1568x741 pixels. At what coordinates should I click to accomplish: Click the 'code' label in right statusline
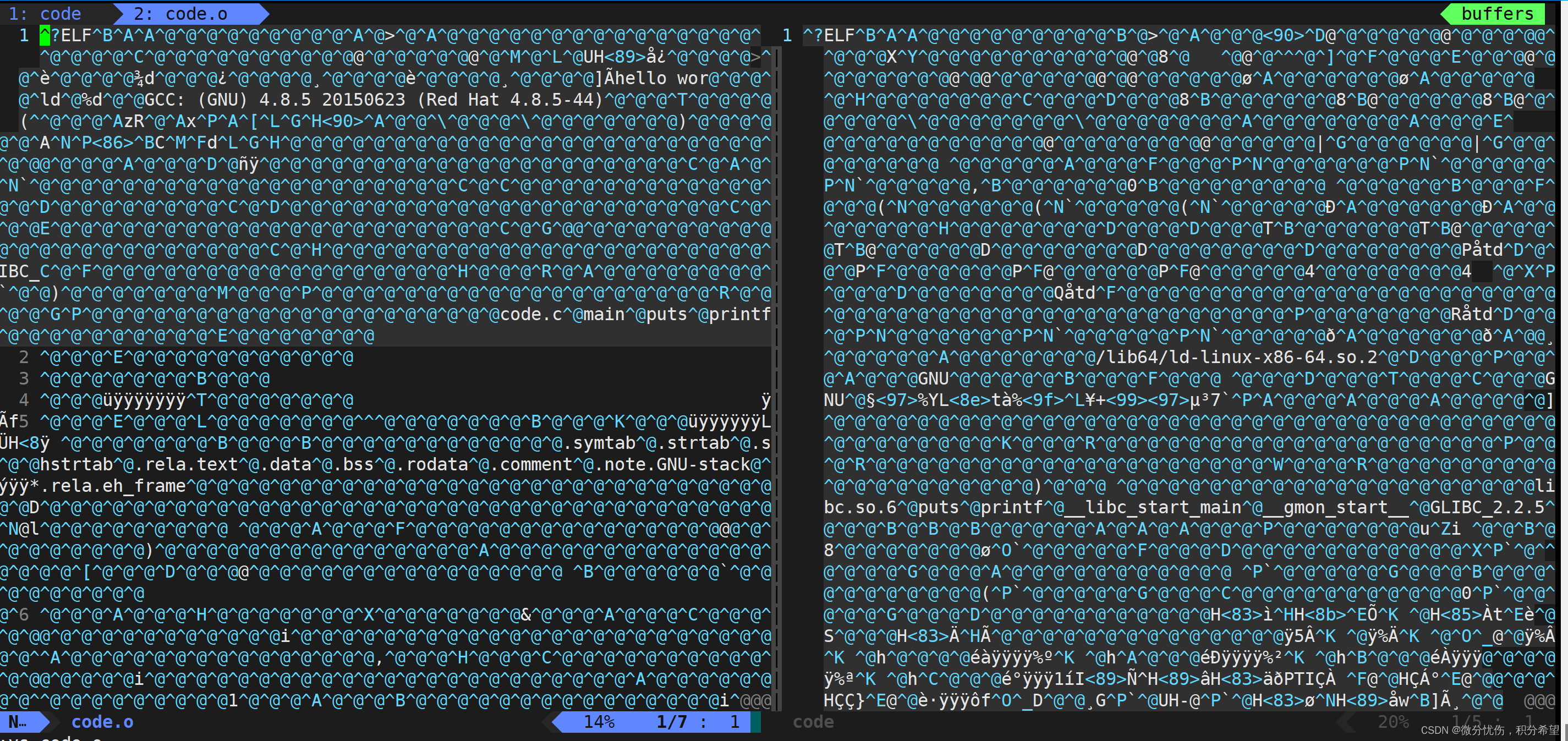point(813,722)
